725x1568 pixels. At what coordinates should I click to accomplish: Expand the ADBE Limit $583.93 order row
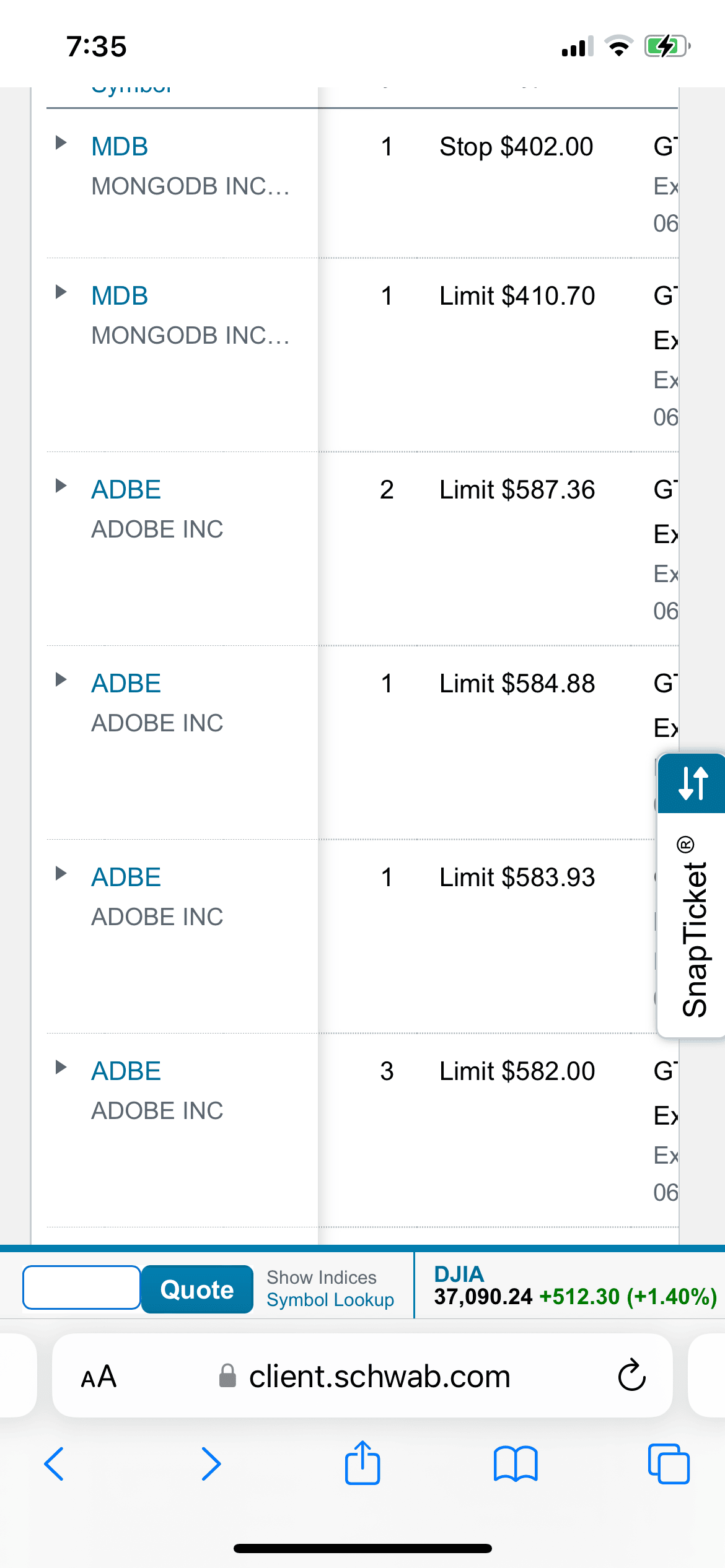pos(61,874)
